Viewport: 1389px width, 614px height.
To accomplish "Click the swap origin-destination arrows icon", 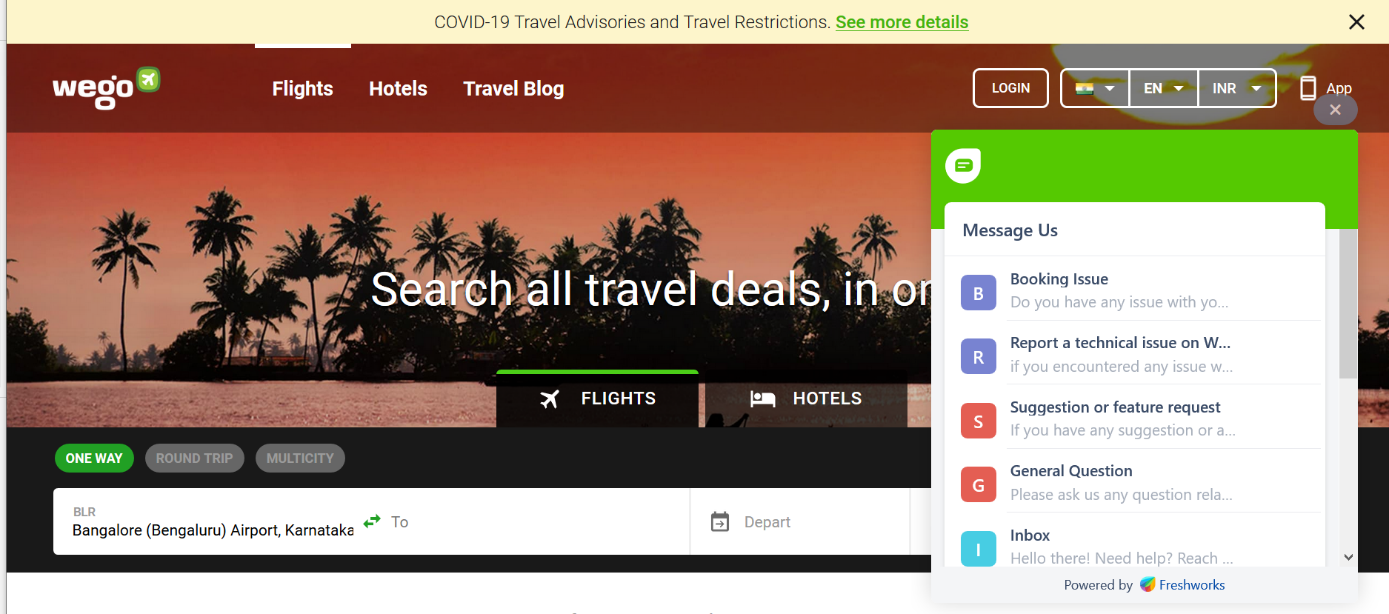I will coord(372,521).
